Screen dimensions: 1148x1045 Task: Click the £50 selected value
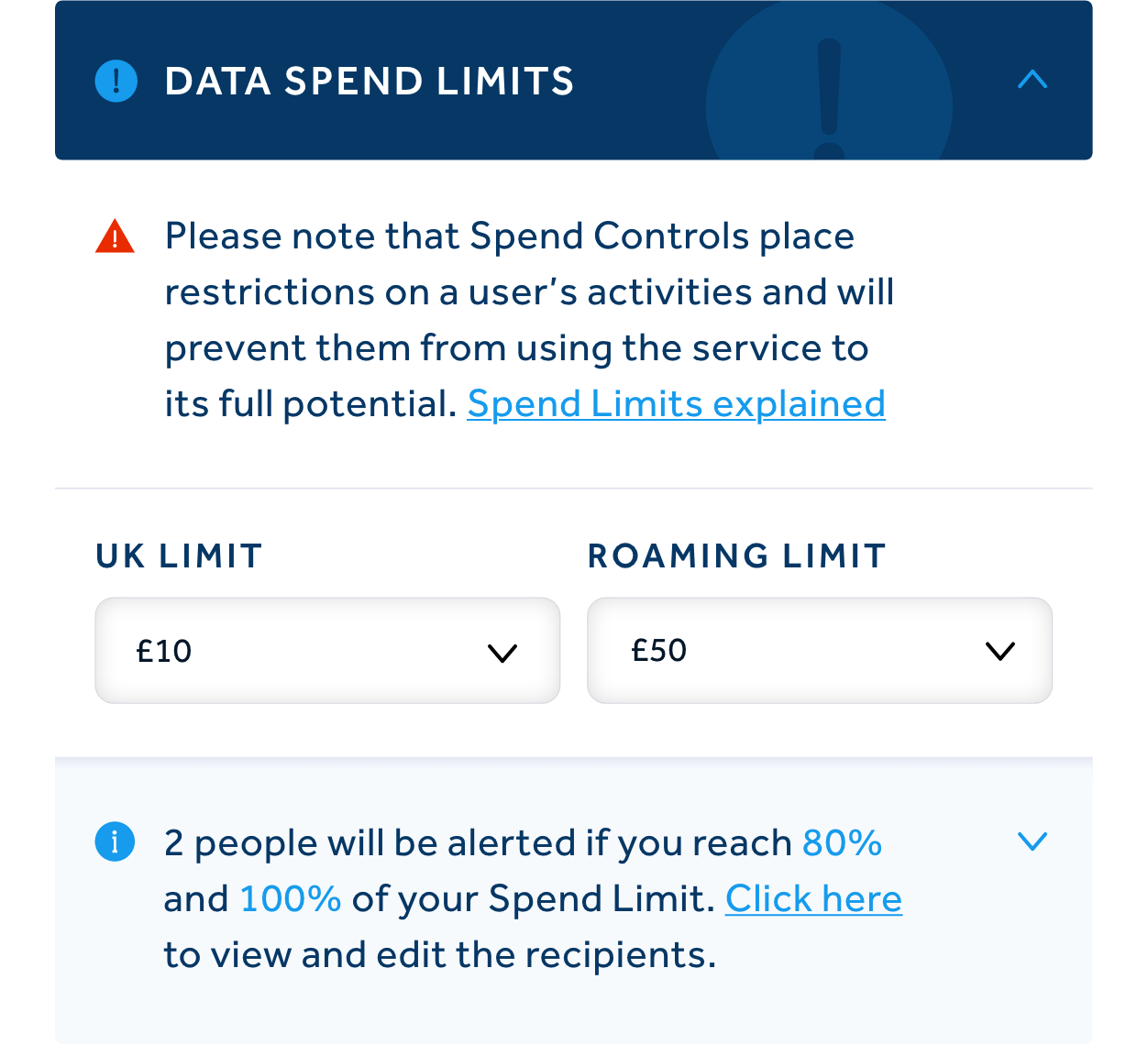pyautogui.click(x=659, y=651)
